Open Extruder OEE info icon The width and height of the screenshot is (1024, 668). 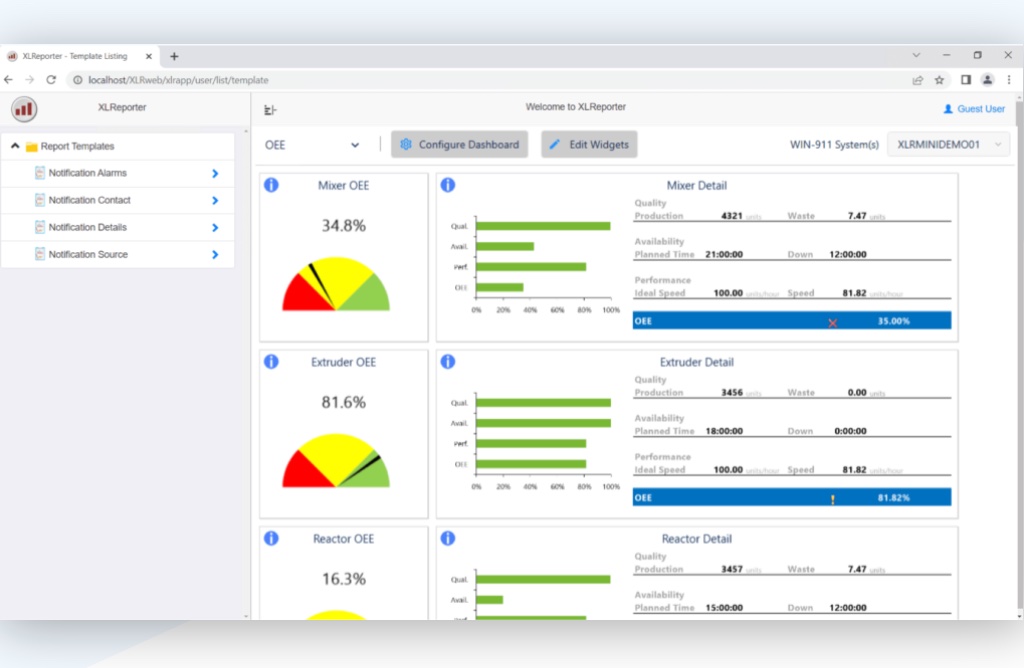point(271,361)
